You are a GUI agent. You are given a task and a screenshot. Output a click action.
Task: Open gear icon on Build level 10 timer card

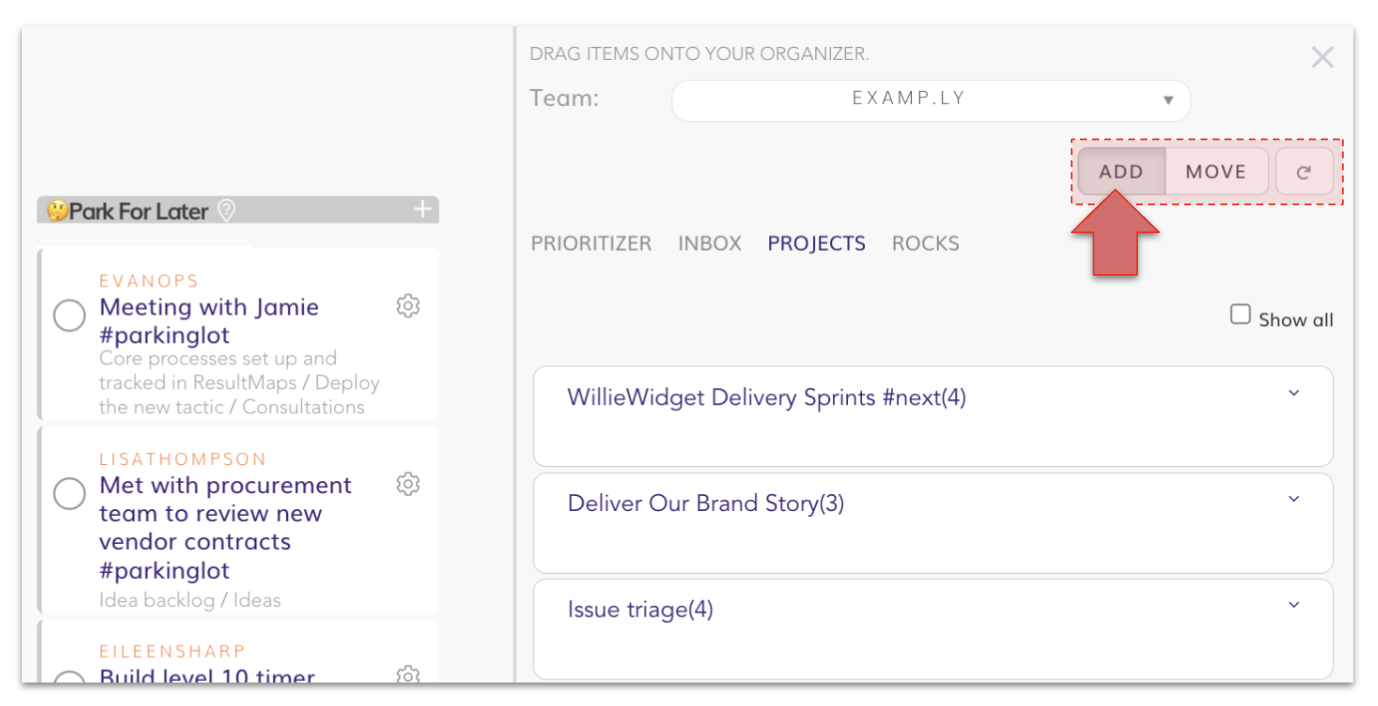click(x=408, y=675)
